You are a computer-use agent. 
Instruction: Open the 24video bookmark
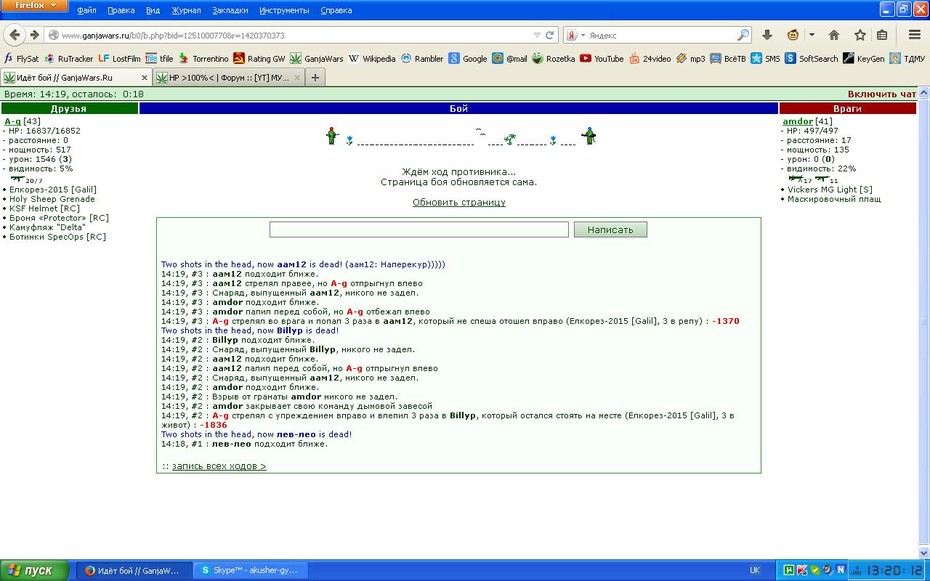[651, 59]
